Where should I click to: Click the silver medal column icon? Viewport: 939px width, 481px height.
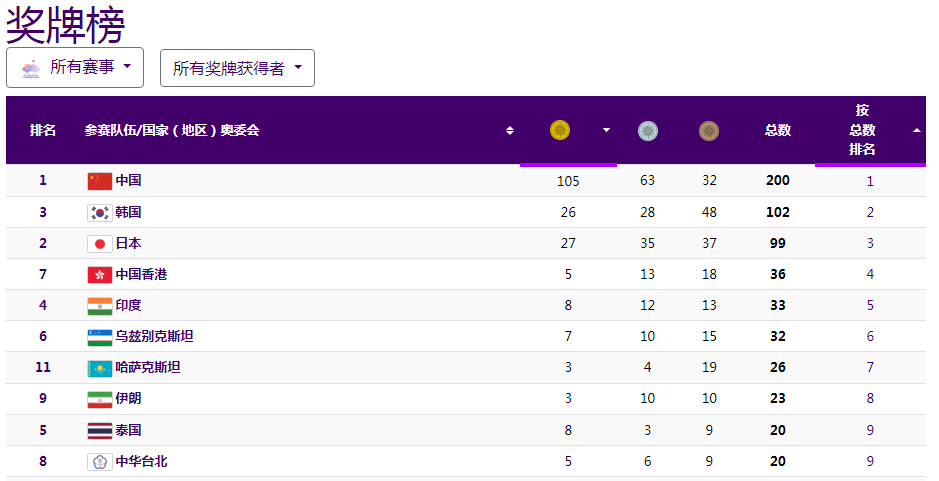[x=648, y=130]
